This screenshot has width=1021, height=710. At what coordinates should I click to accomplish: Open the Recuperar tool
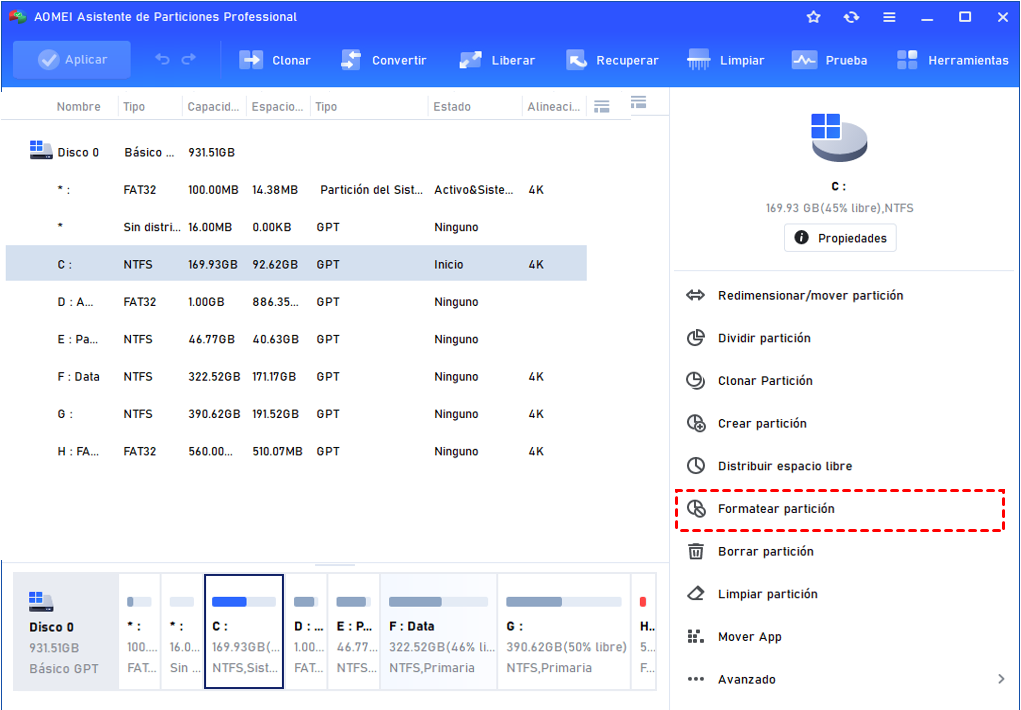coord(612,60)
